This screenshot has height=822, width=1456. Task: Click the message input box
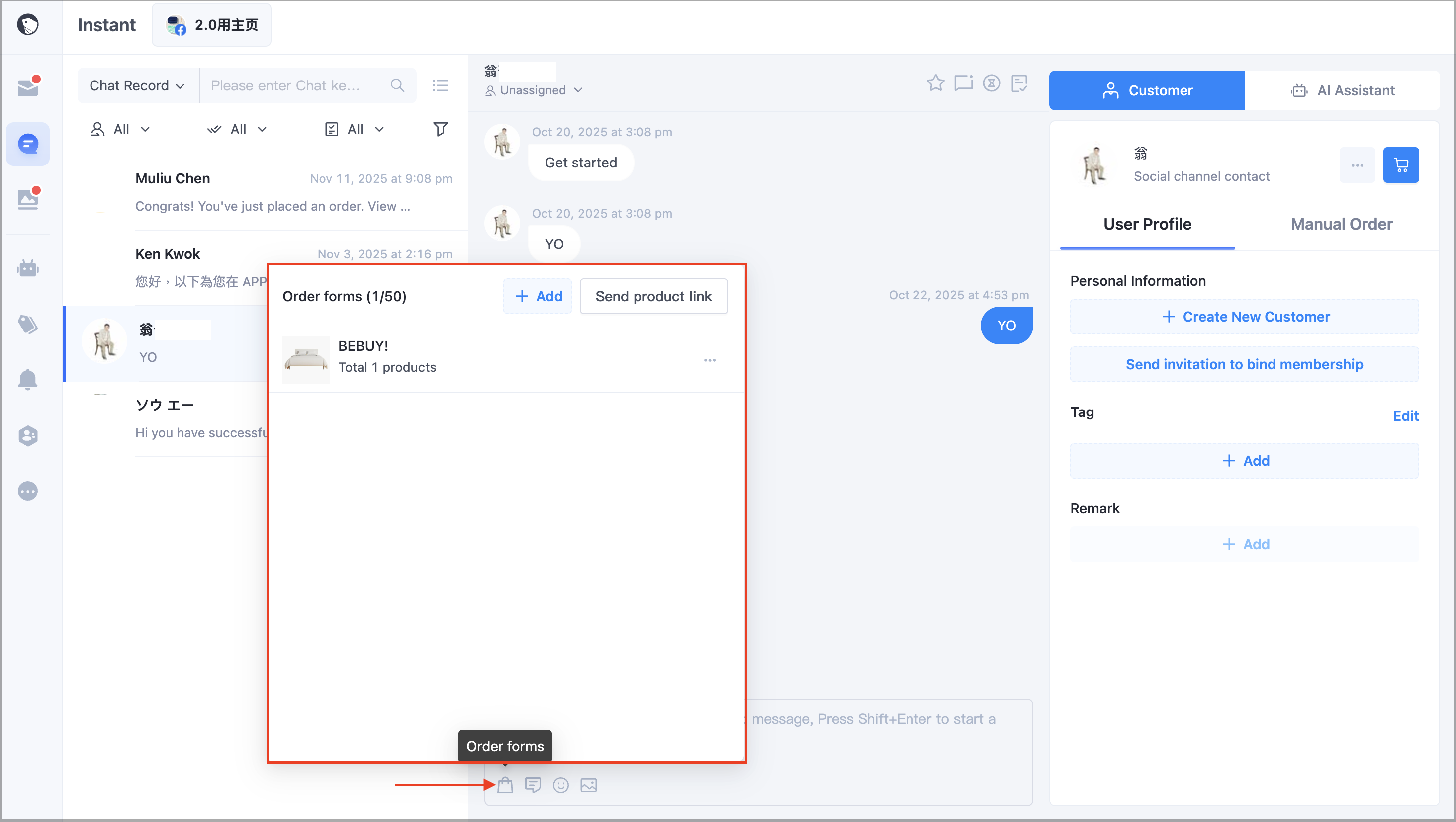click(888, 735)
